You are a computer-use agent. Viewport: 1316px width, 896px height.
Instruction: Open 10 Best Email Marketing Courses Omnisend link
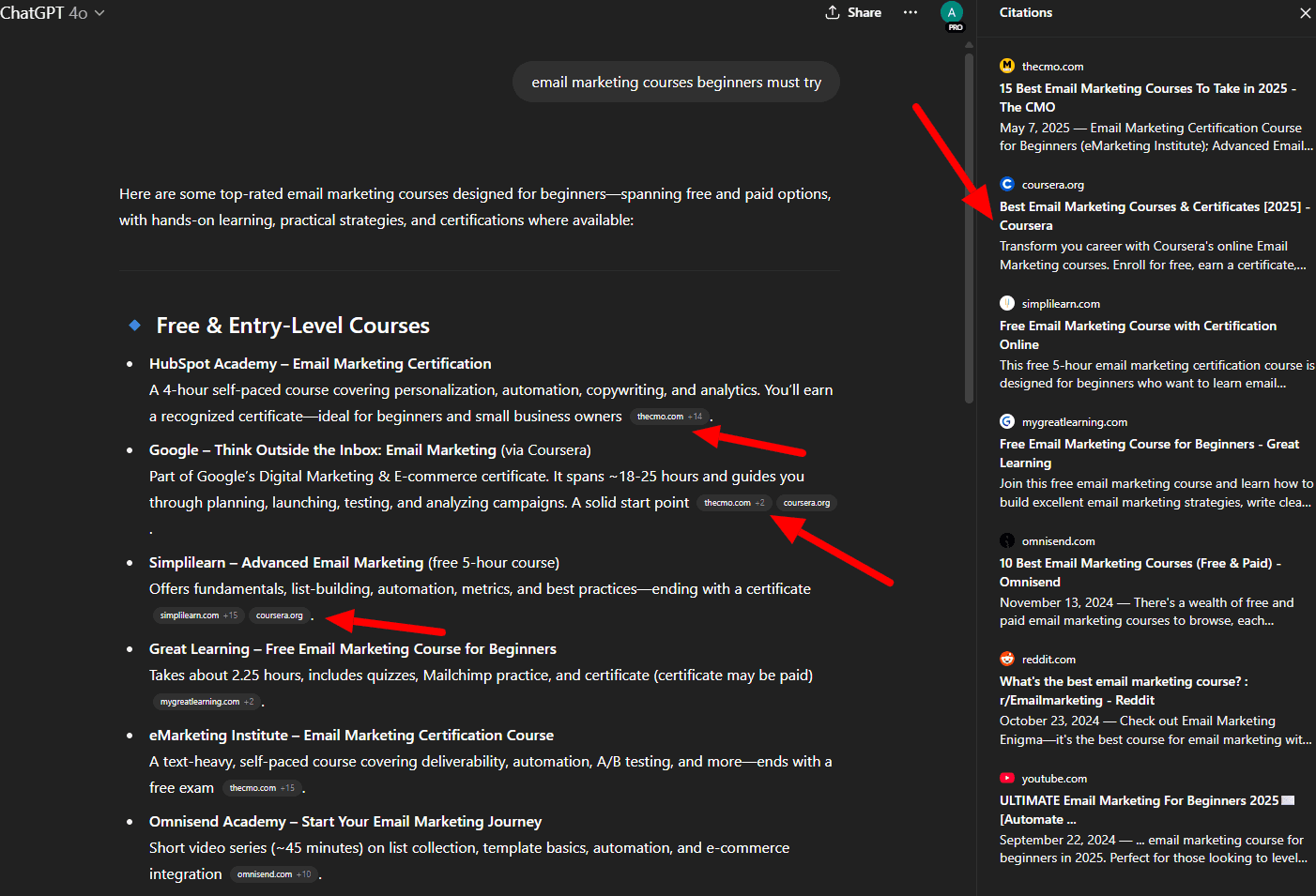click(x=1140, y=572)
